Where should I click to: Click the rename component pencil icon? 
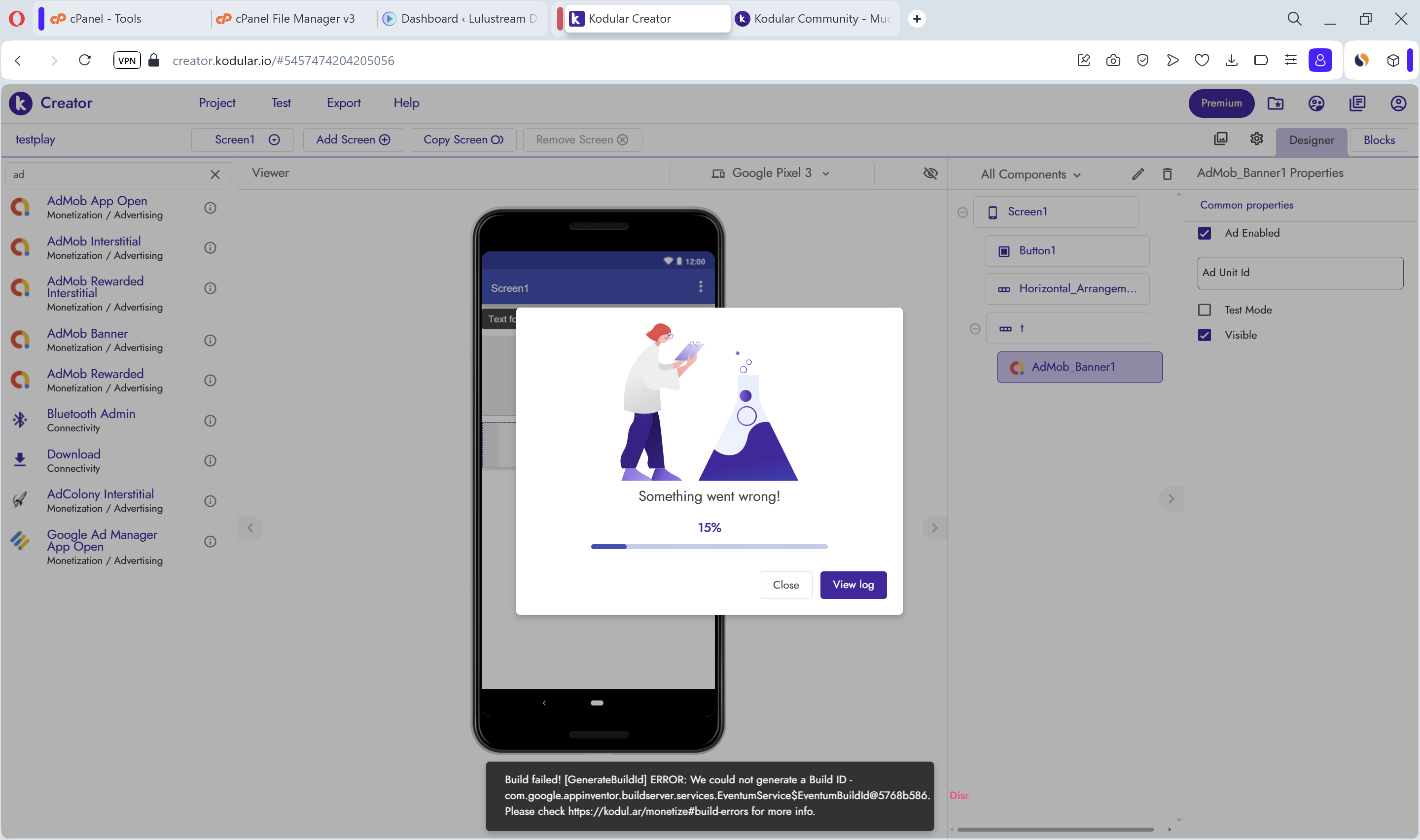click(1137, 174)
